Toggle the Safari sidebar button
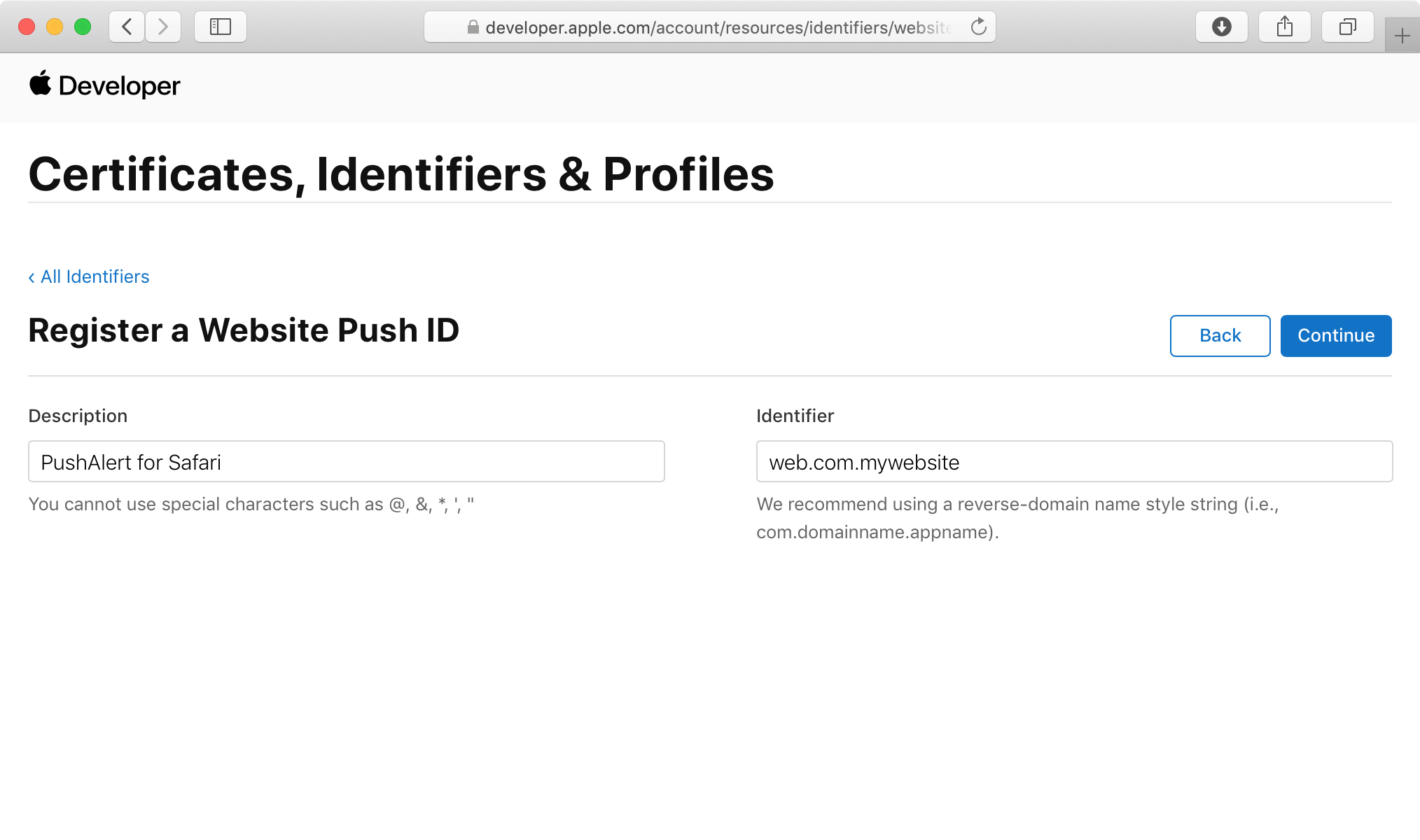 [x=221, y=27]
